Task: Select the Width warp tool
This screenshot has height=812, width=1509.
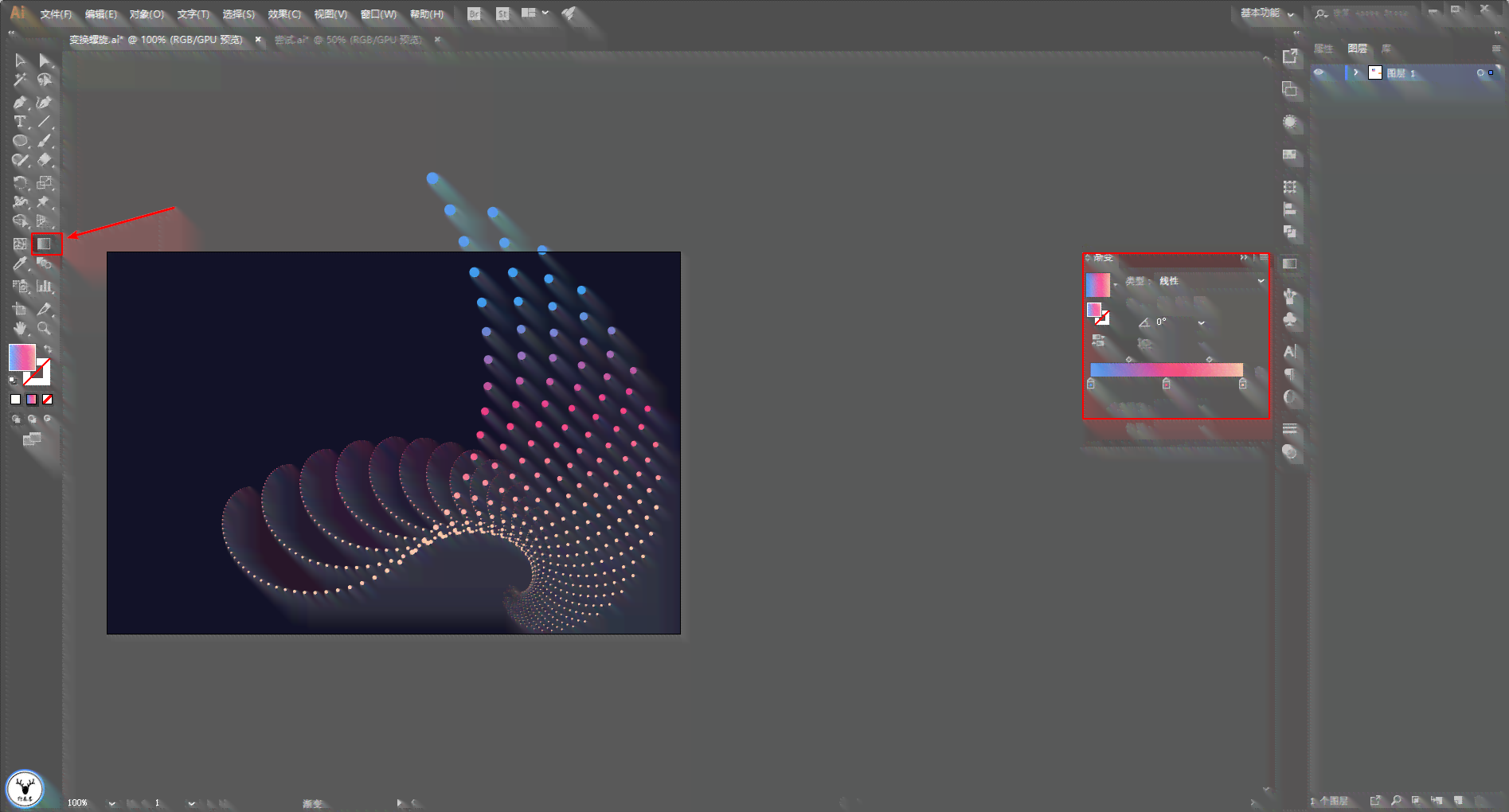Action: [x=21, y=202]
